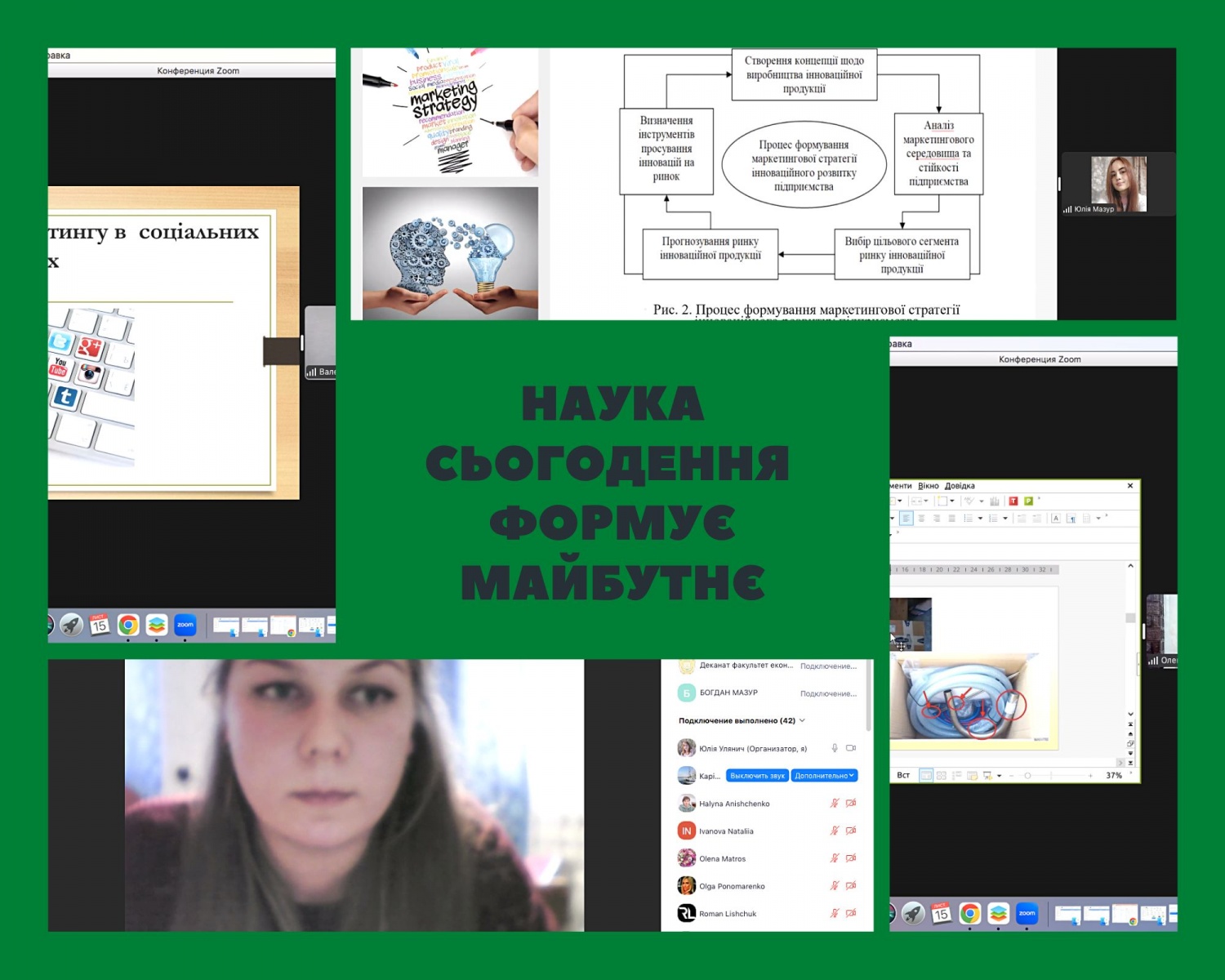The height and width of the screenshot is (980, 1225).
Task: Open Calendar in dock below the presentation editor
Action: (941, 914)
